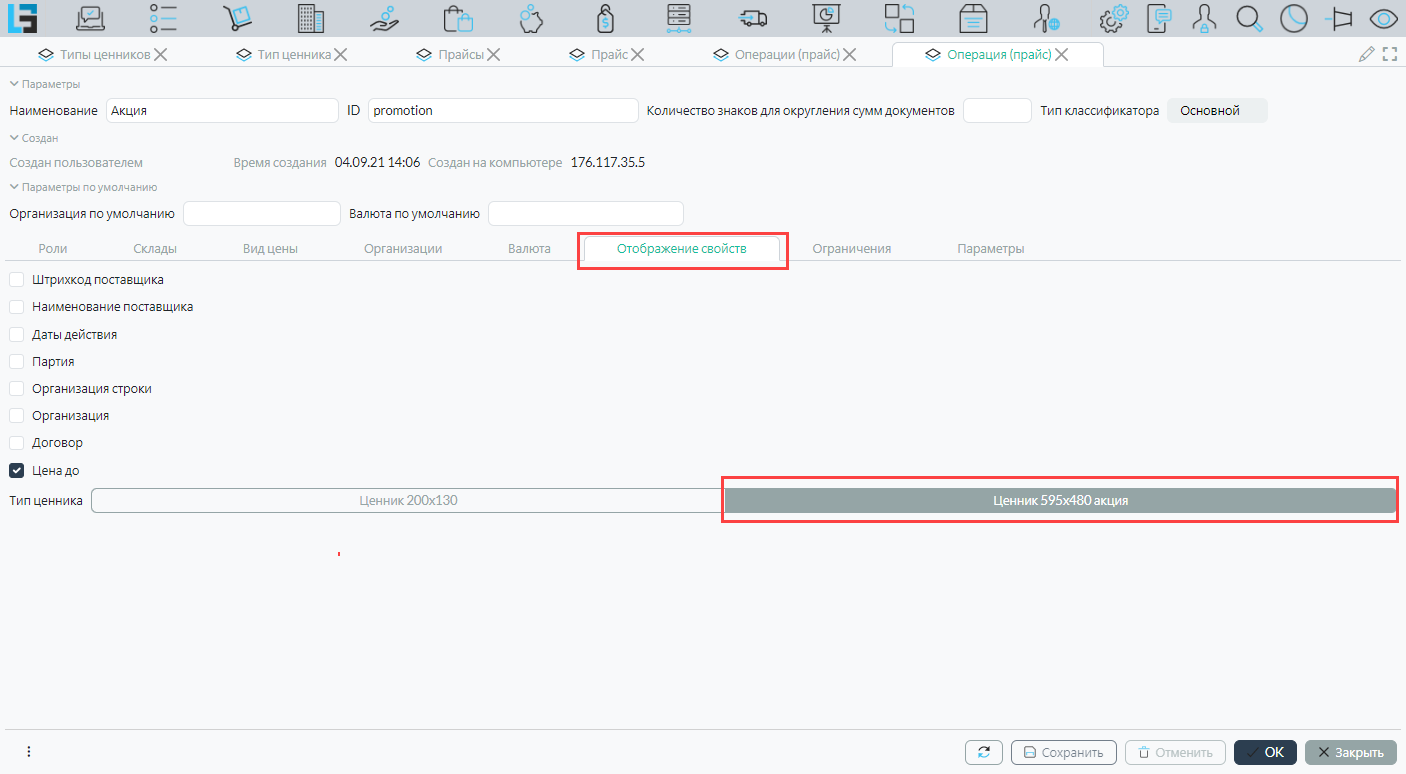The height and width of the screenshot is (774, 1406).
Task: Uncheck the Цена до checkbox
Action: point(17,470)
